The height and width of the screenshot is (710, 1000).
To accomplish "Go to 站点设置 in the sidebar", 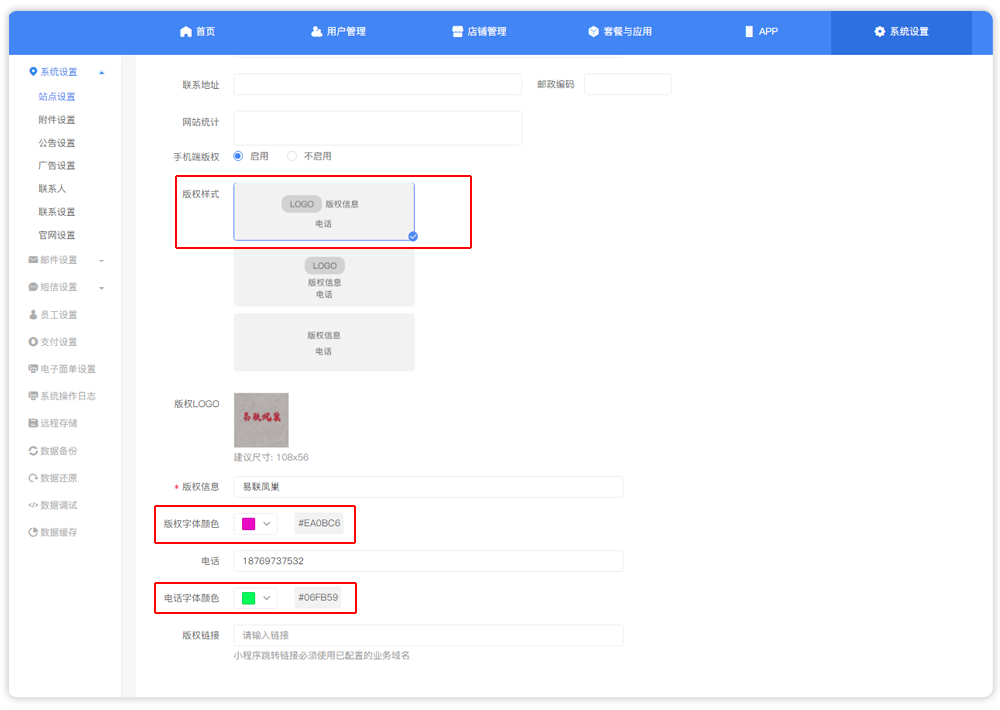I will [57, 96].
